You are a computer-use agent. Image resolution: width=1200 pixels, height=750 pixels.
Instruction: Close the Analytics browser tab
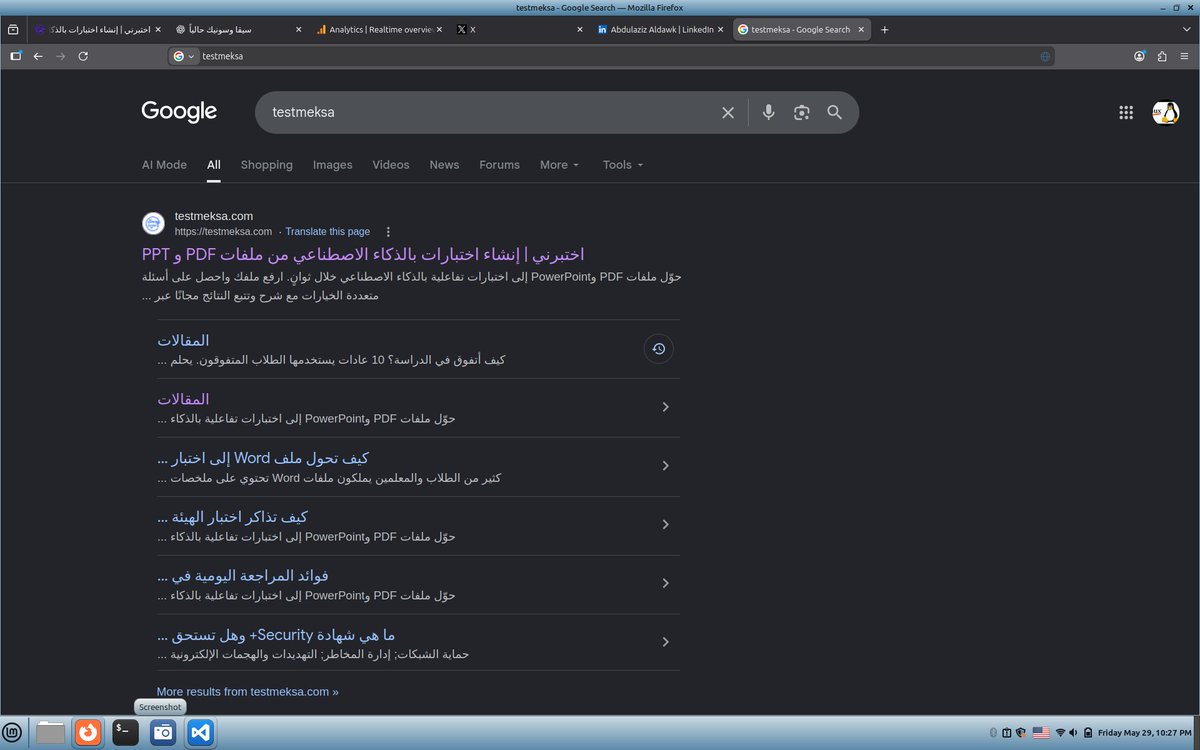click(438, 30)
